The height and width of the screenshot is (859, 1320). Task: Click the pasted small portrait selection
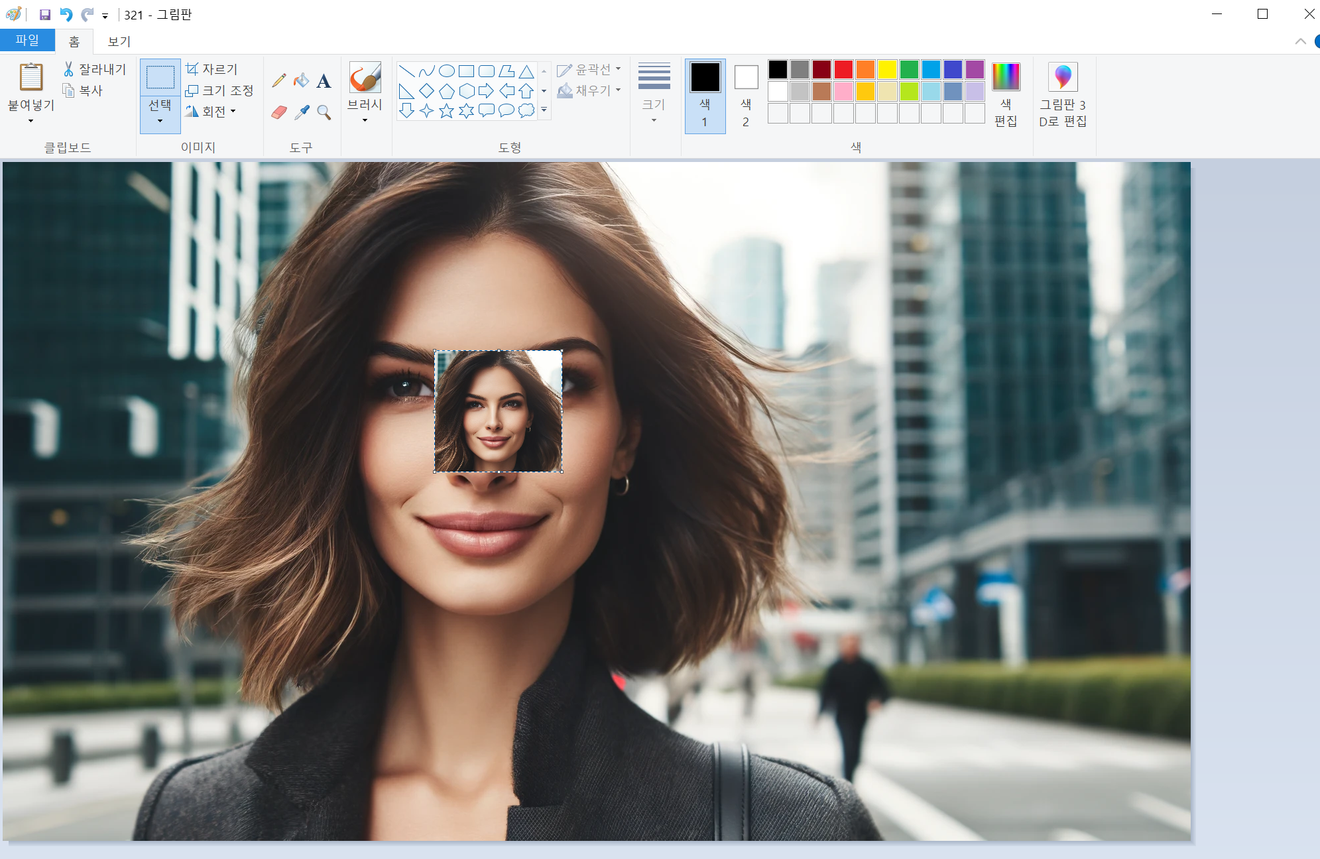(x=498, y=411)
